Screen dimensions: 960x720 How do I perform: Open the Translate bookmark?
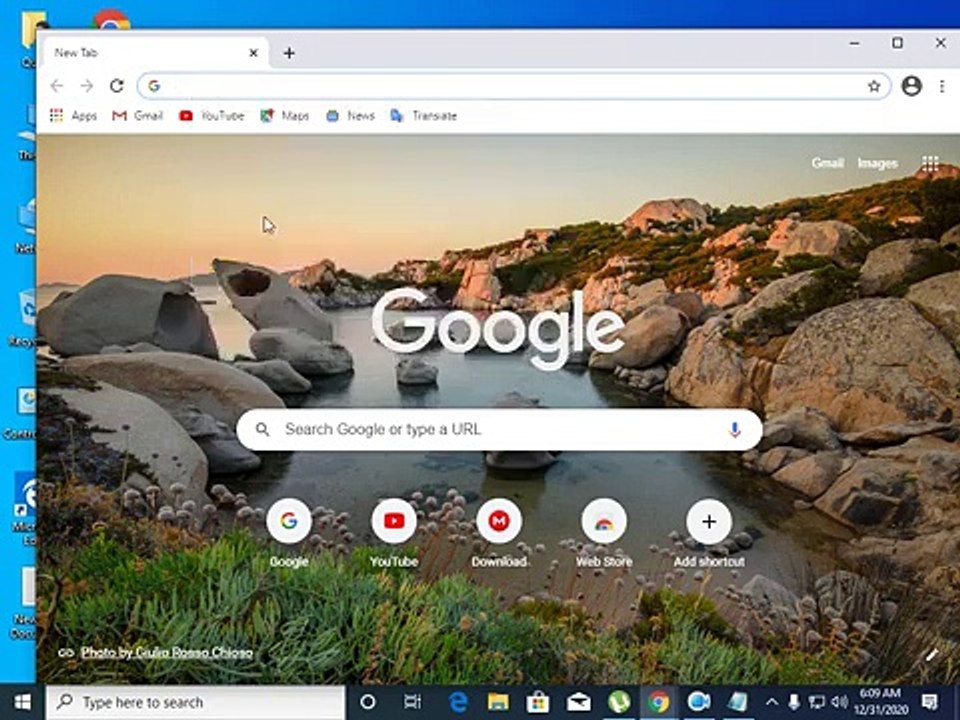click(424, 116)
